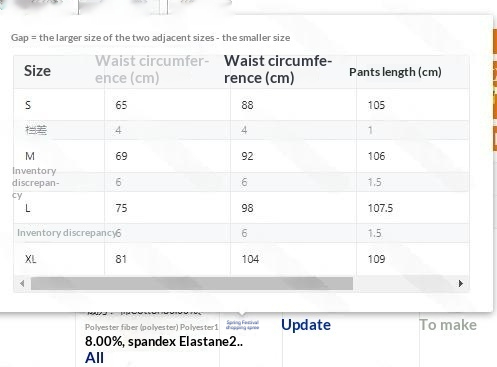Click the 档差 gap row label

[x=36, y=130]
